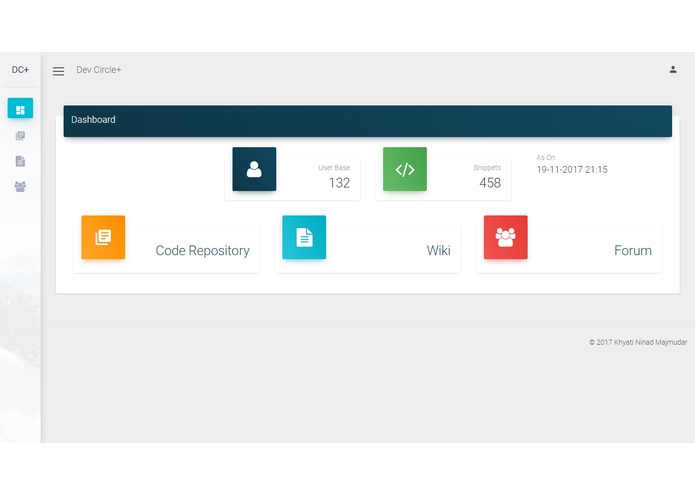Click the user profile icon in header
Image resolution: width=695 pixels, height=494 pixels.
tap(673, 69)
